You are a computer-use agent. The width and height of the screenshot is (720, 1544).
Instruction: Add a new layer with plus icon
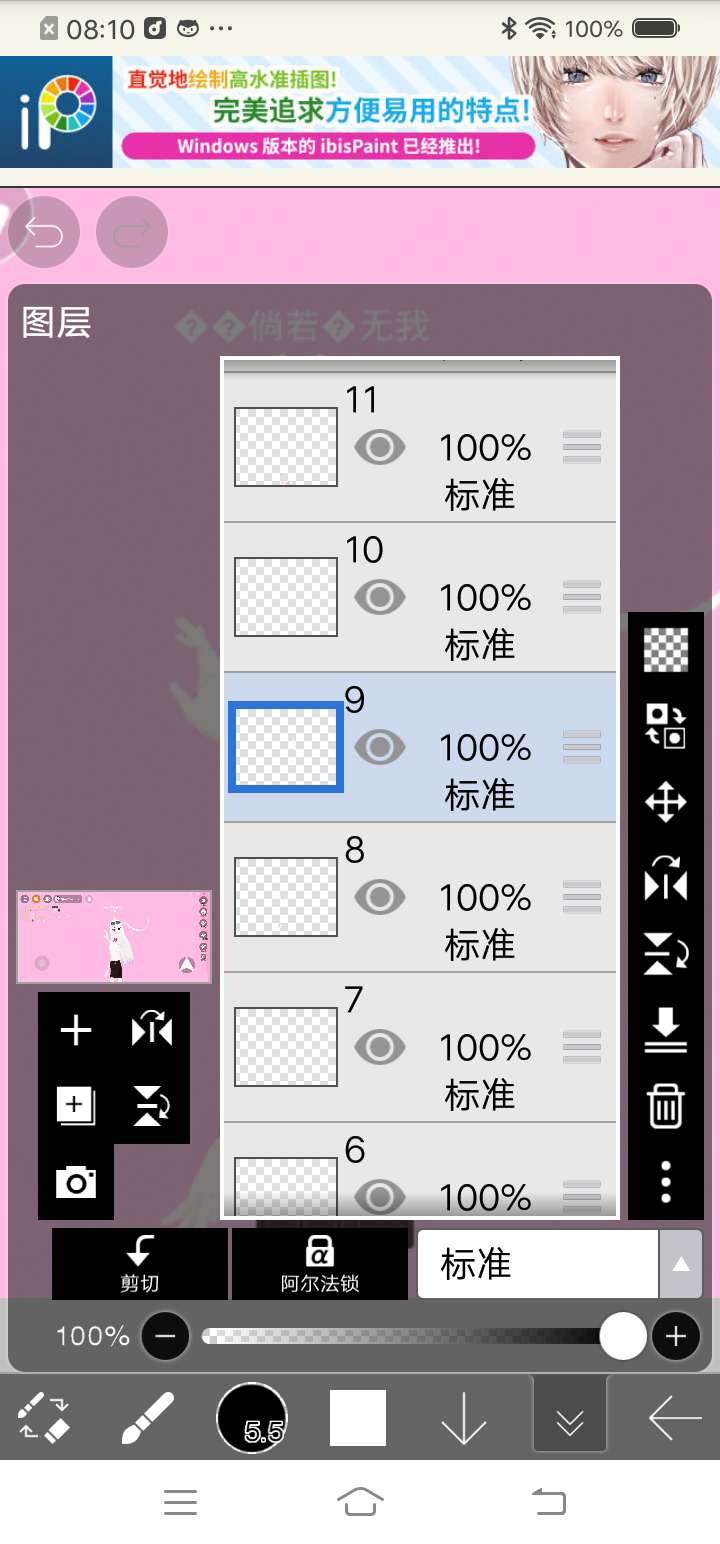(76, 1030)
